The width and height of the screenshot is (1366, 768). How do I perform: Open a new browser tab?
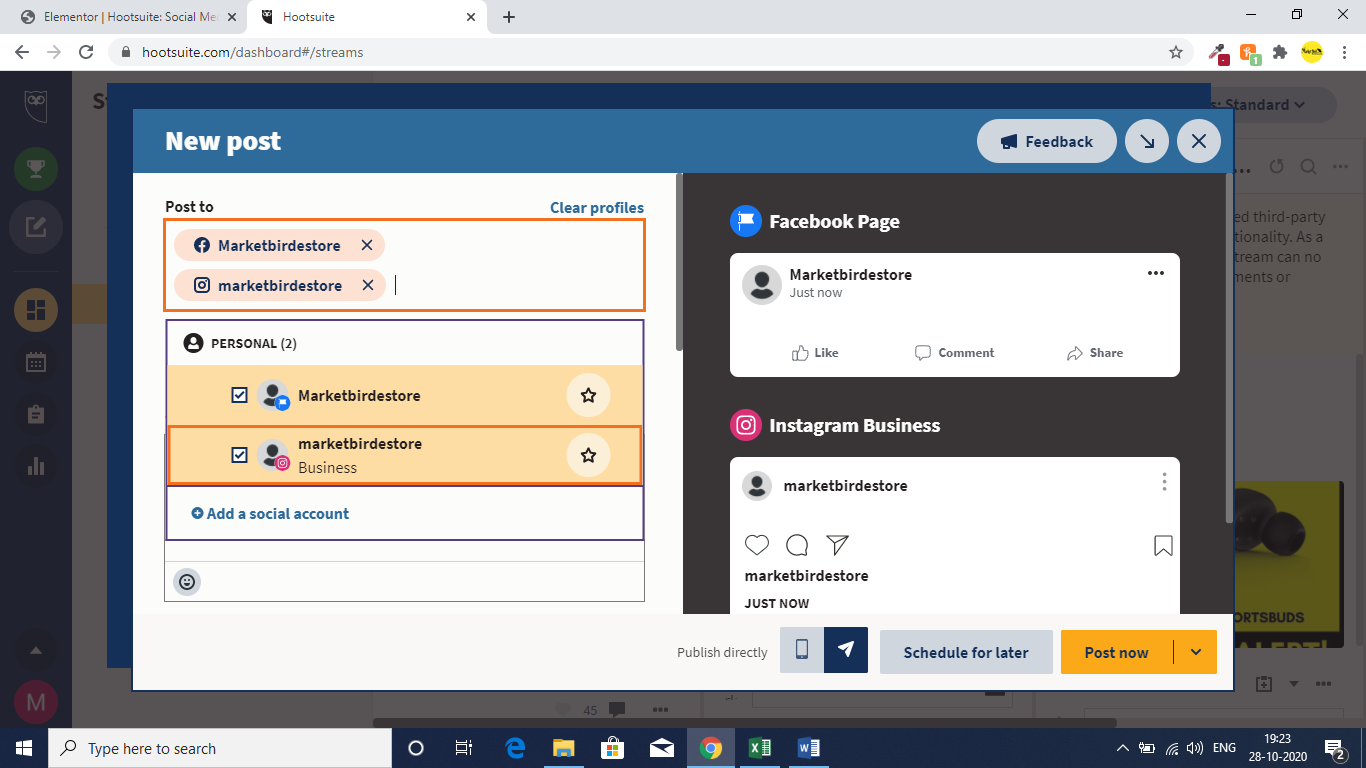[509, 17]
